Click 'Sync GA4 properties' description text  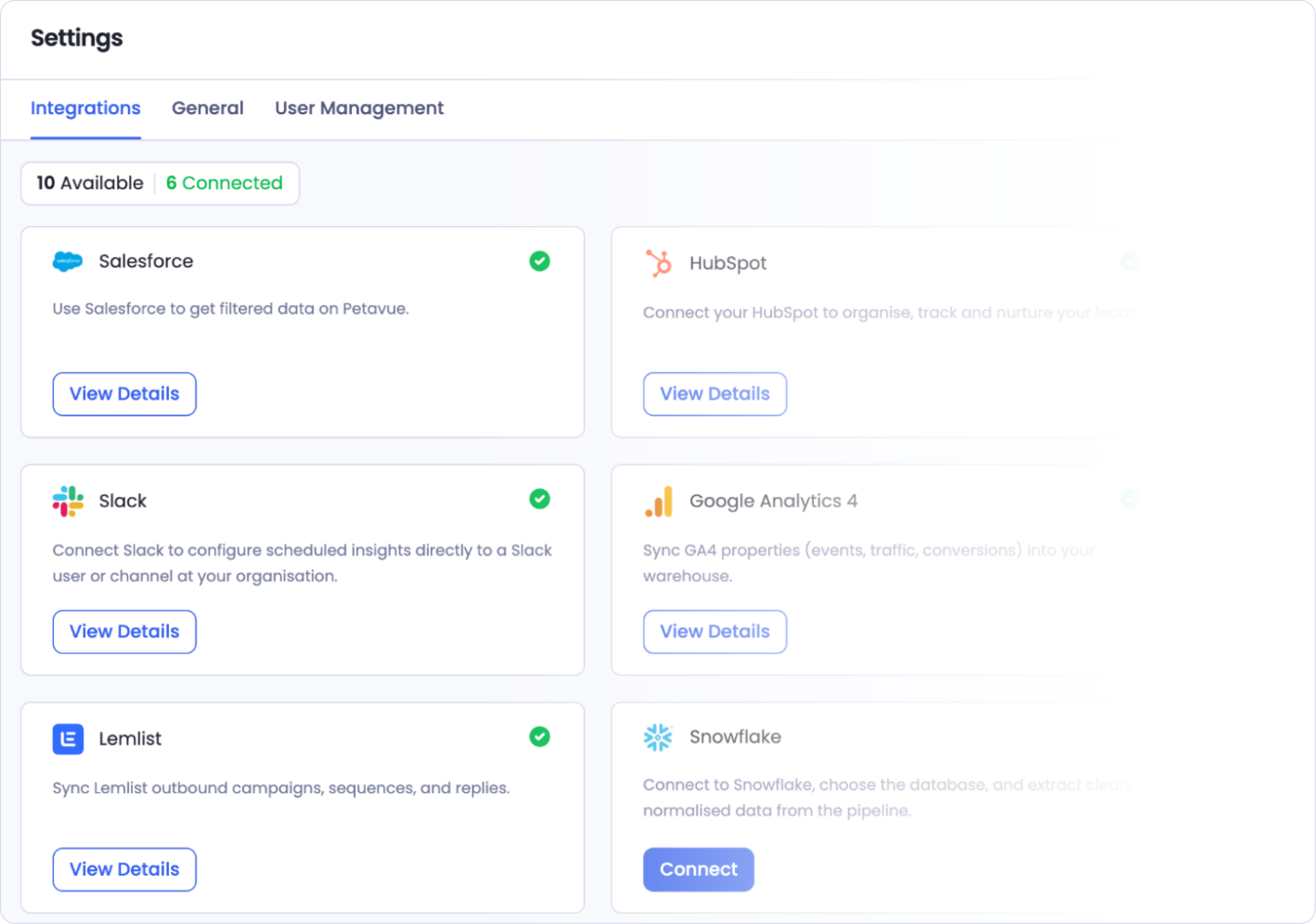coord(869,563)
